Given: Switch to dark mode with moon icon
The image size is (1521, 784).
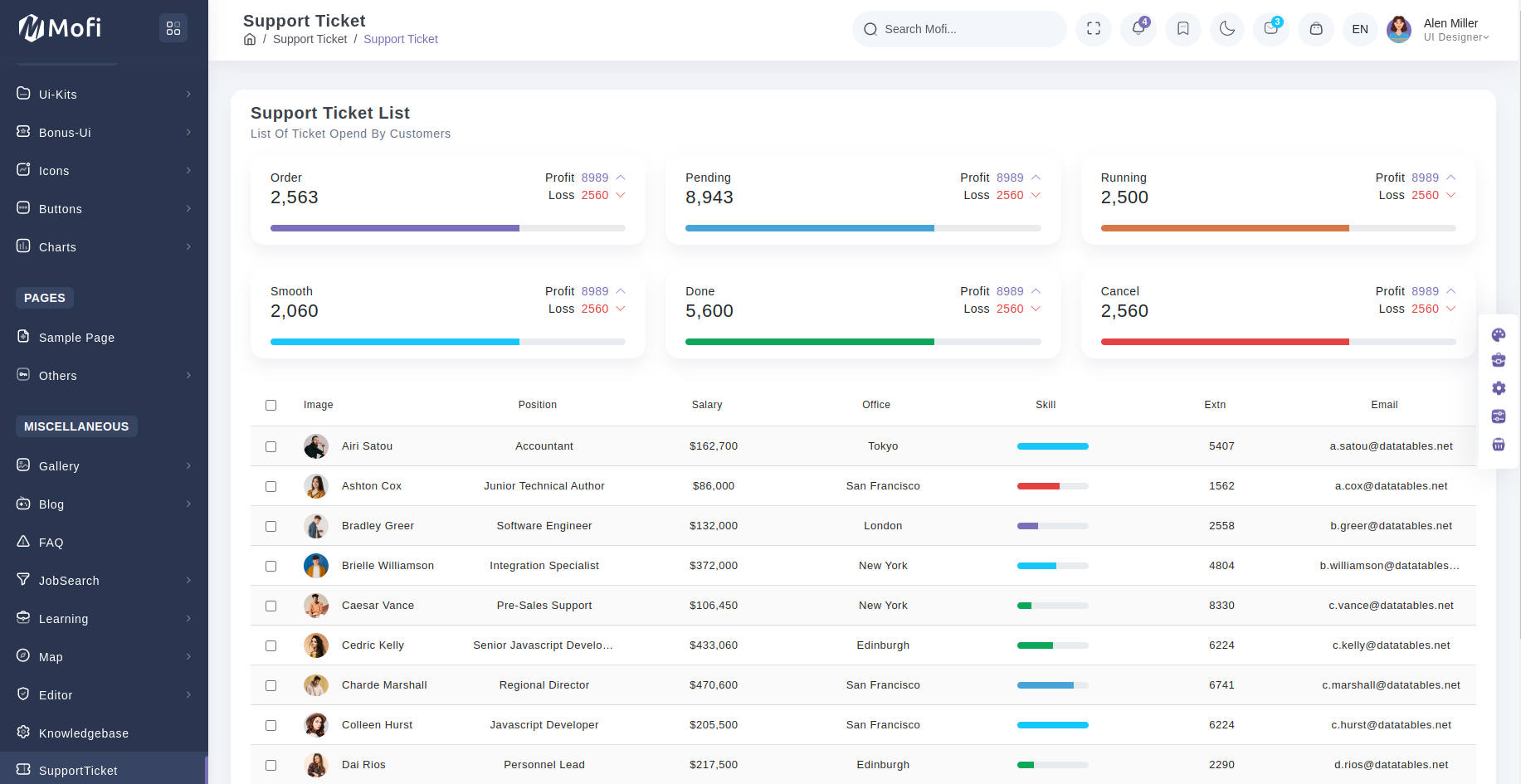Looking at the screenshot, I should click(1226, 29).
